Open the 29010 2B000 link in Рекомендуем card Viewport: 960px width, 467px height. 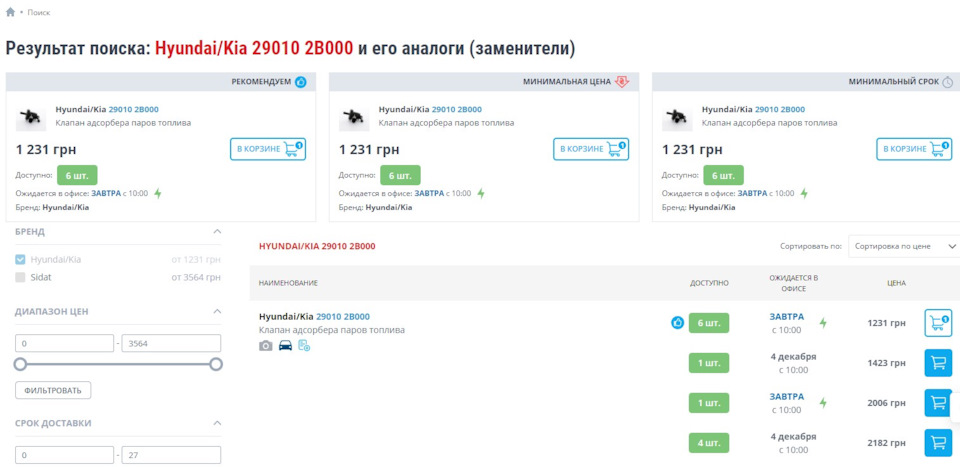[133, 110]
